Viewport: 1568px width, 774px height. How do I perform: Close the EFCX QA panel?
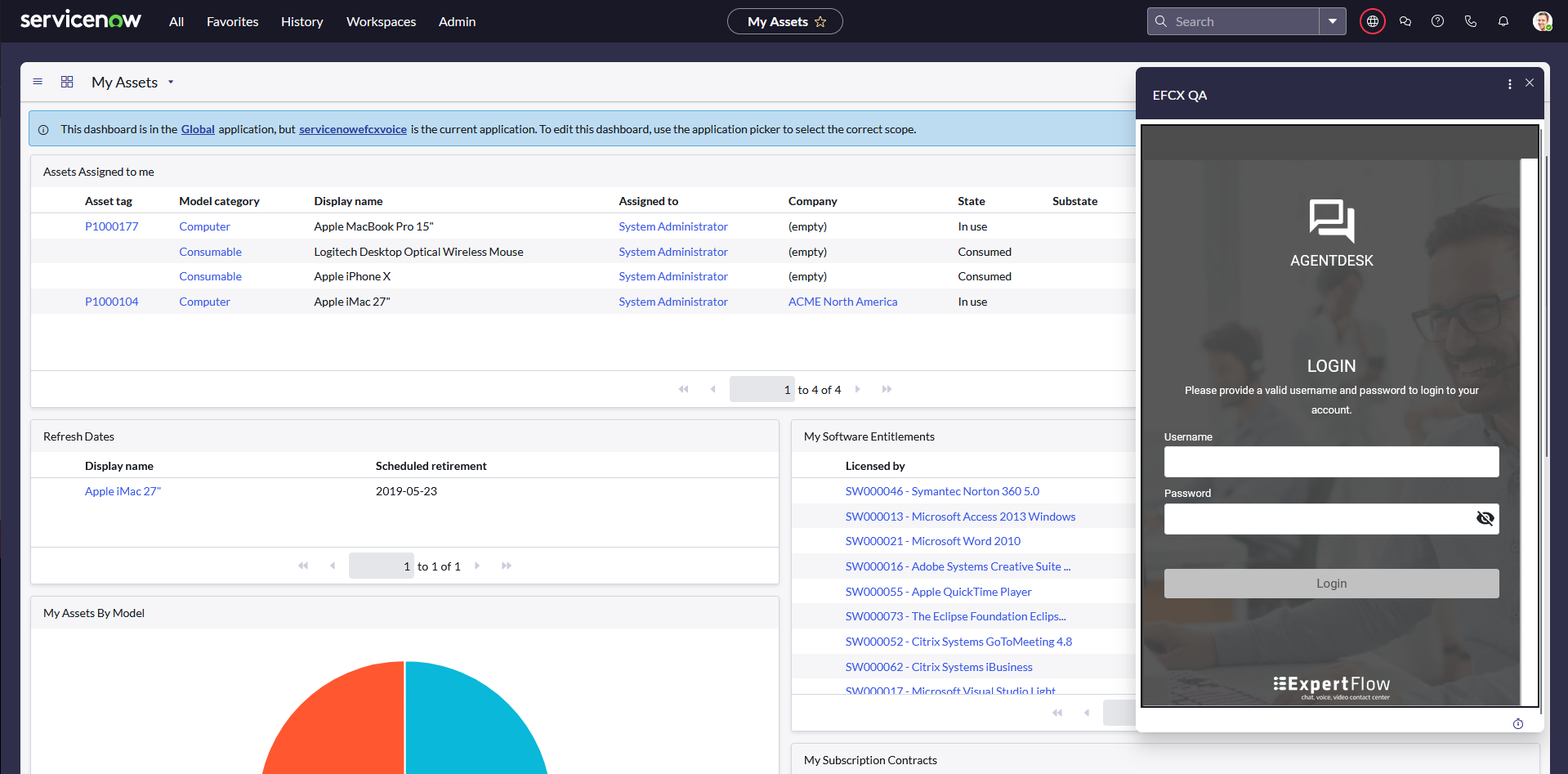1530,83
